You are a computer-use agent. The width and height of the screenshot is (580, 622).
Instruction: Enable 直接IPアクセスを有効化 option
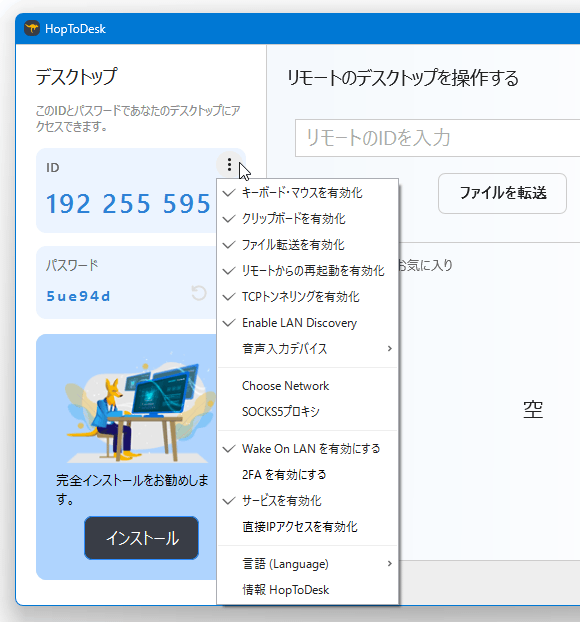point(307,526)
